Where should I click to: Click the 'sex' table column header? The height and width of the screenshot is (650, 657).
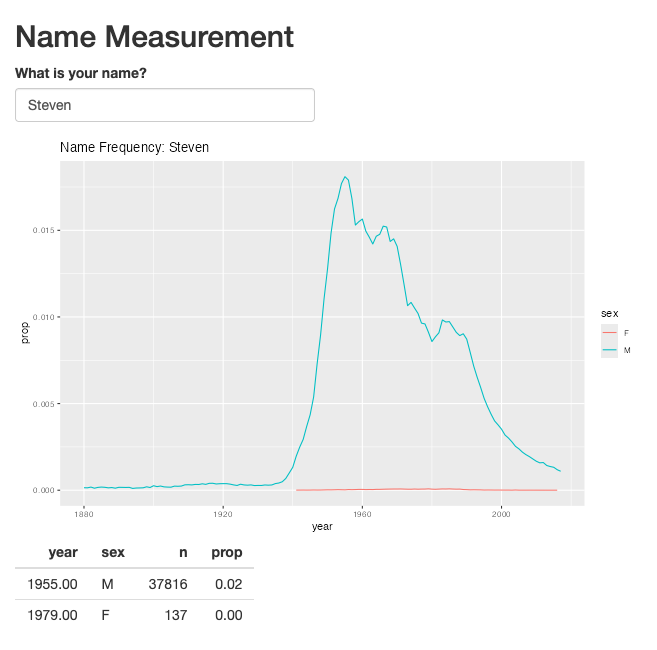coord(113,552)
